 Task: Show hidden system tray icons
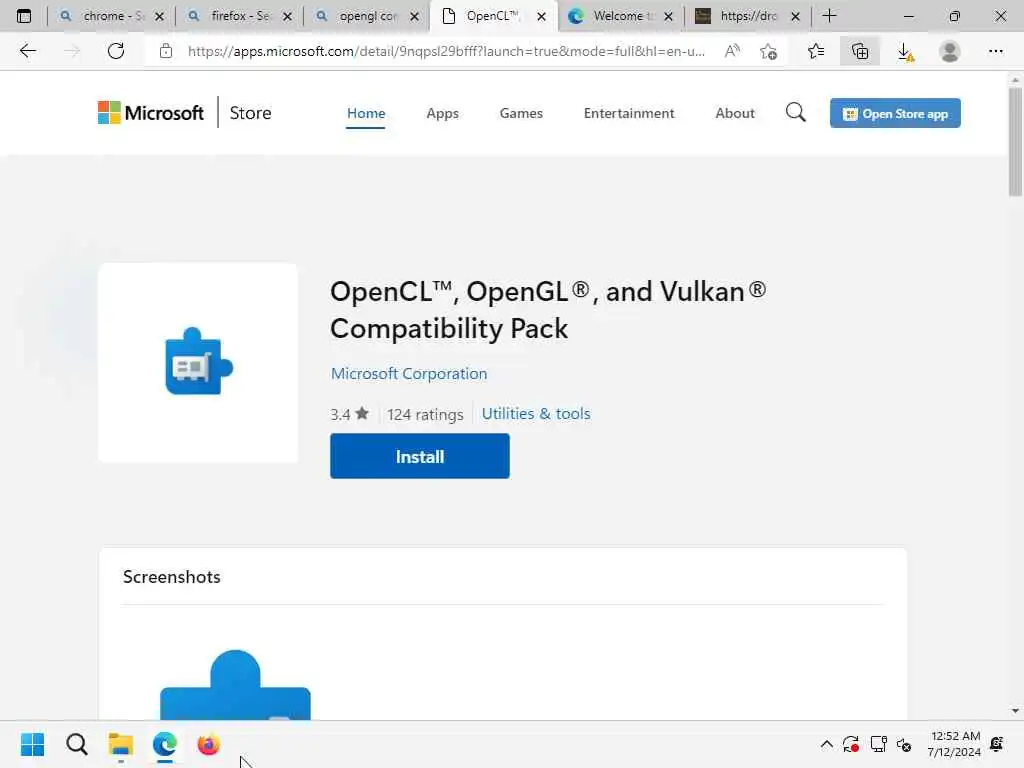826,744
